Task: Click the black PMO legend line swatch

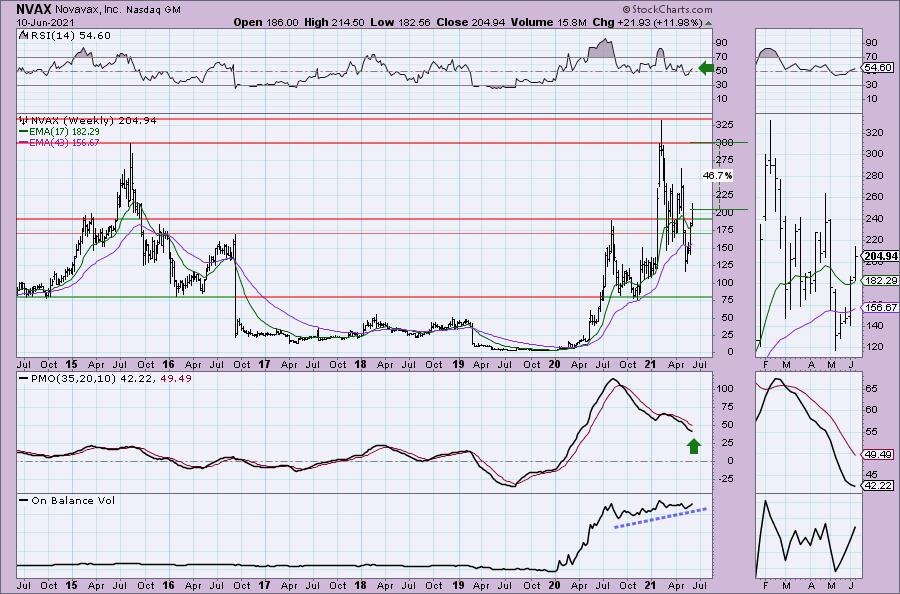Action: click(24, 379)
